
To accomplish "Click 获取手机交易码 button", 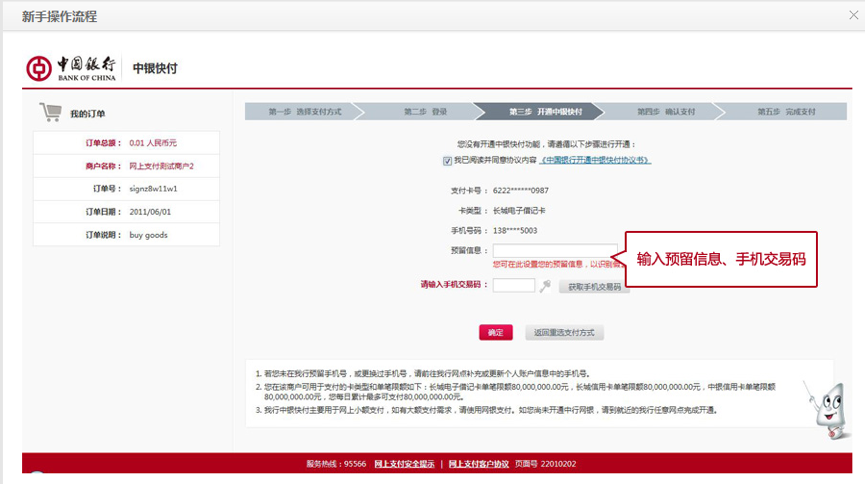I will [x=594, y=287].
